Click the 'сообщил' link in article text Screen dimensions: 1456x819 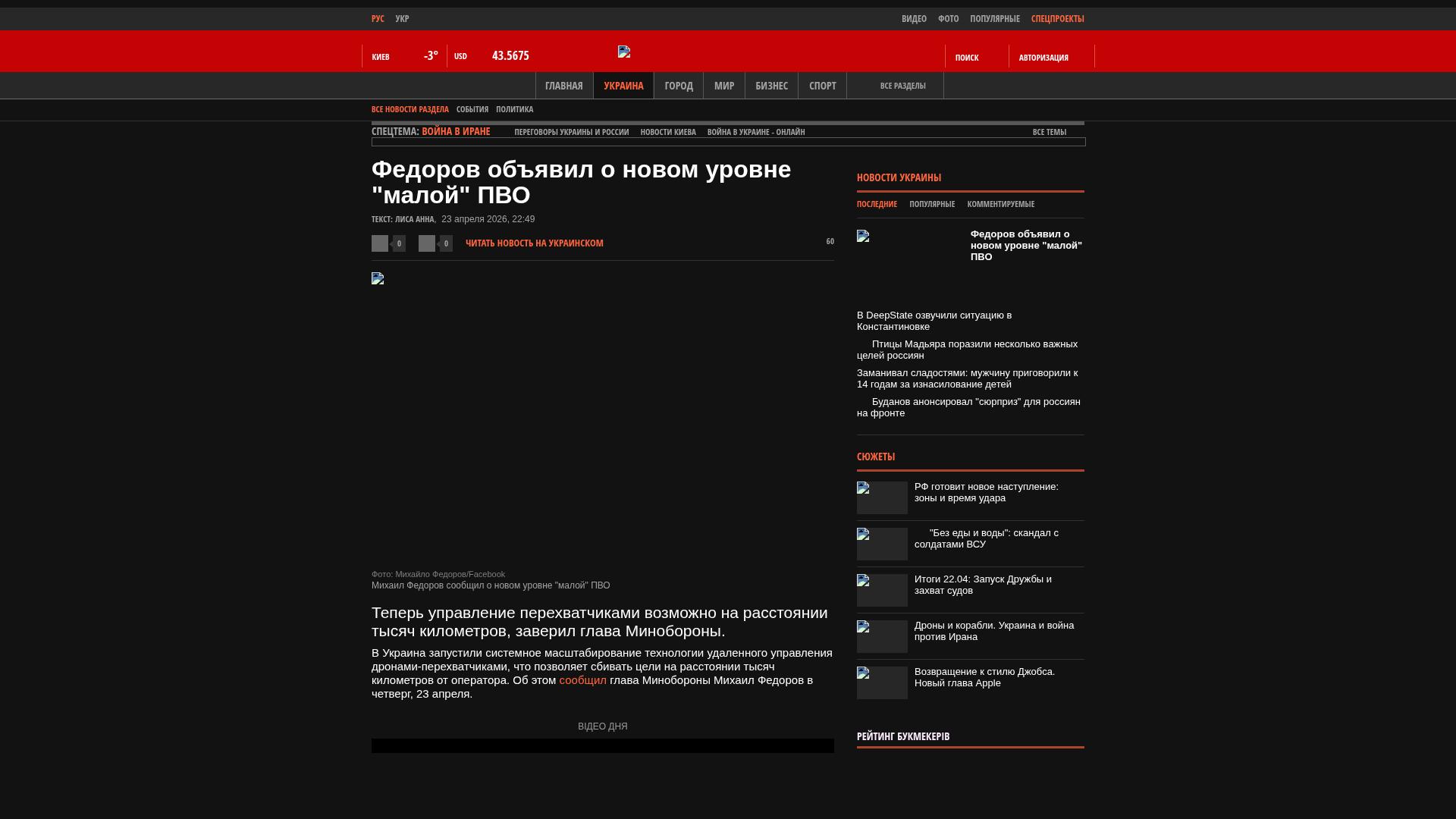tap(582, 680)
